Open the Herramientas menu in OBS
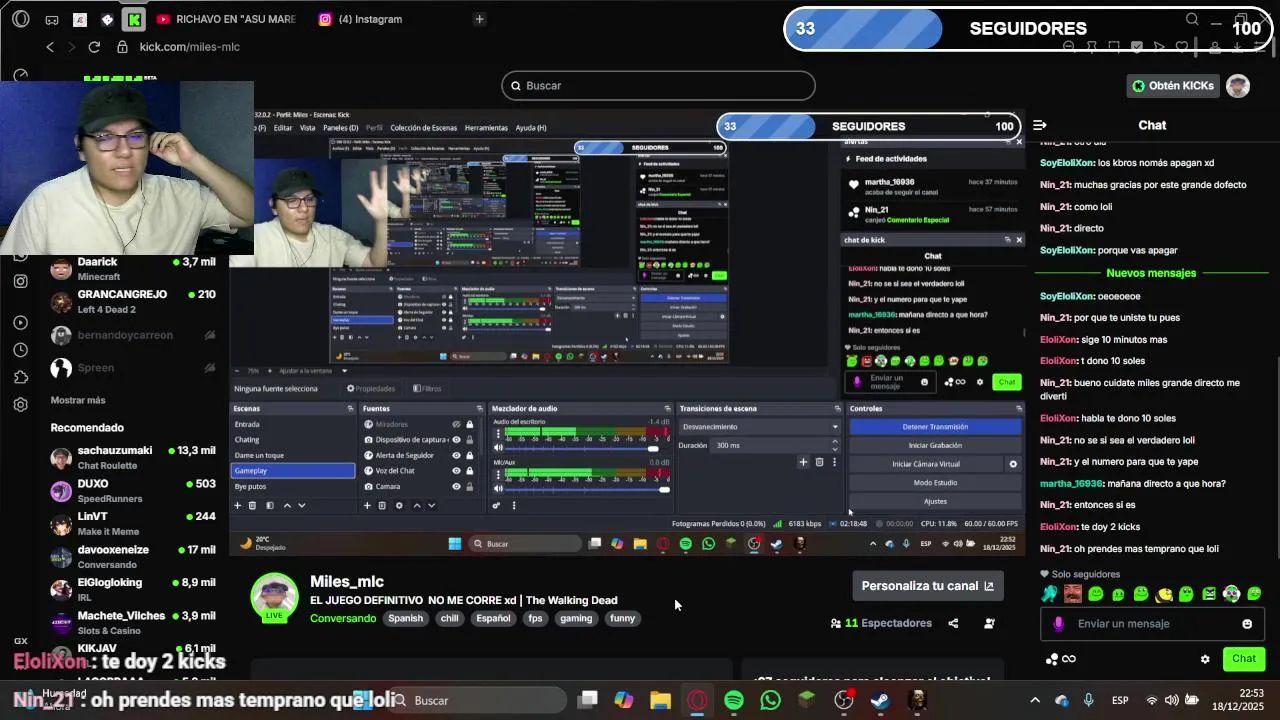The width and height of the screenshot is (1280, 720). point(486,128)
